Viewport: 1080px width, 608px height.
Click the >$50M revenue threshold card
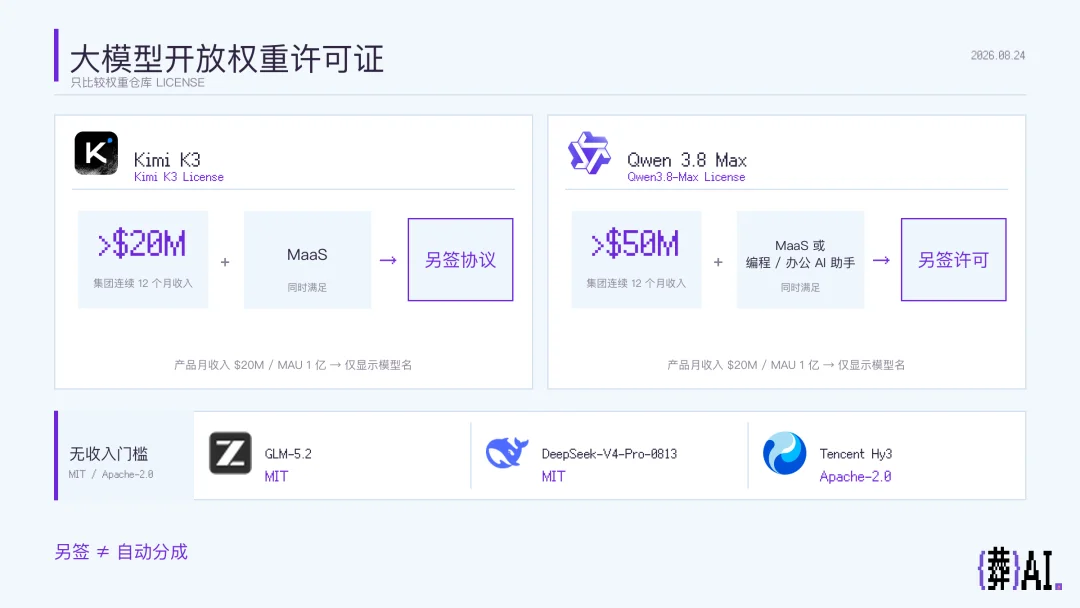[636, 260]
